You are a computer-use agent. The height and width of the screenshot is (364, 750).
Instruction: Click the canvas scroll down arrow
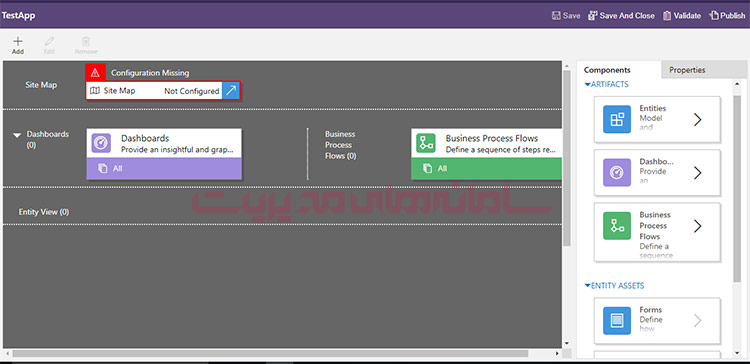(x=567, y=343)
